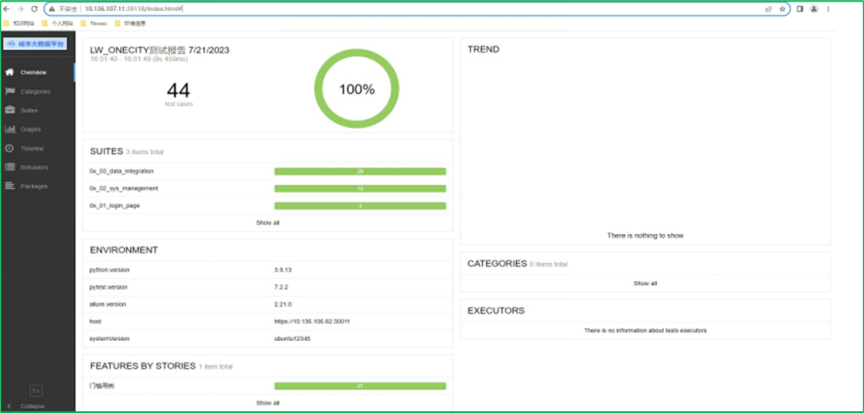Toggle the browser side panel icon
Image resolution: width=864 pixels, height=413 pixels.
coord(799,8)
